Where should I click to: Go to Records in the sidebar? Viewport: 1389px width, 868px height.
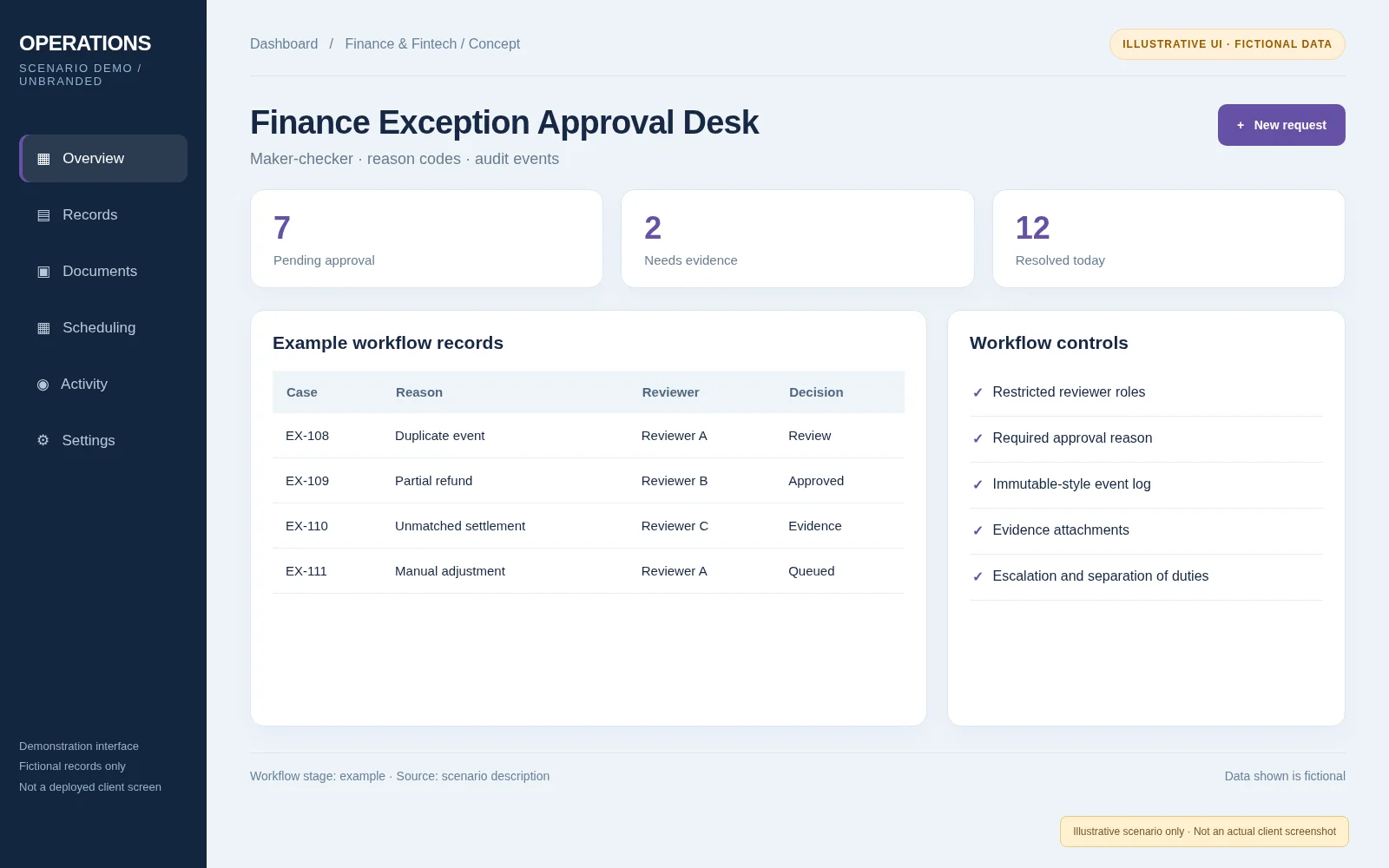click(103, 214)
